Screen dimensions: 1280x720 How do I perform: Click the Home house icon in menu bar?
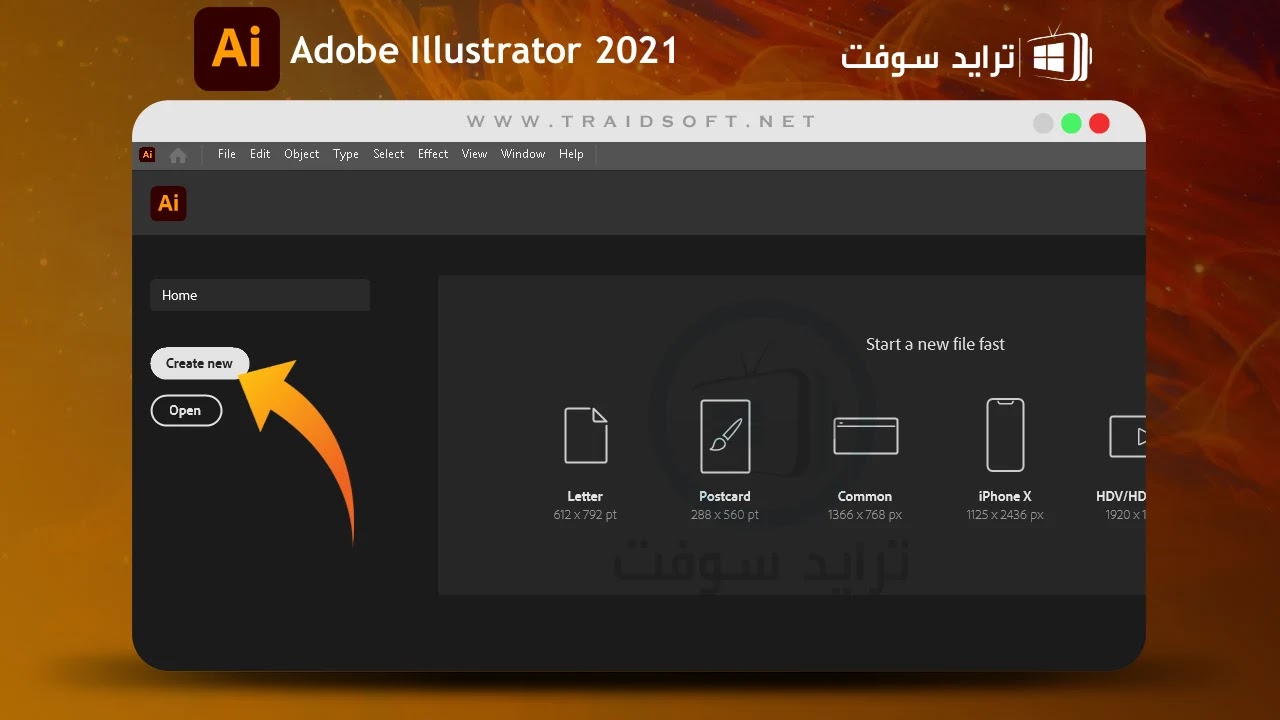pyautogui.click(x=178, y=155)
